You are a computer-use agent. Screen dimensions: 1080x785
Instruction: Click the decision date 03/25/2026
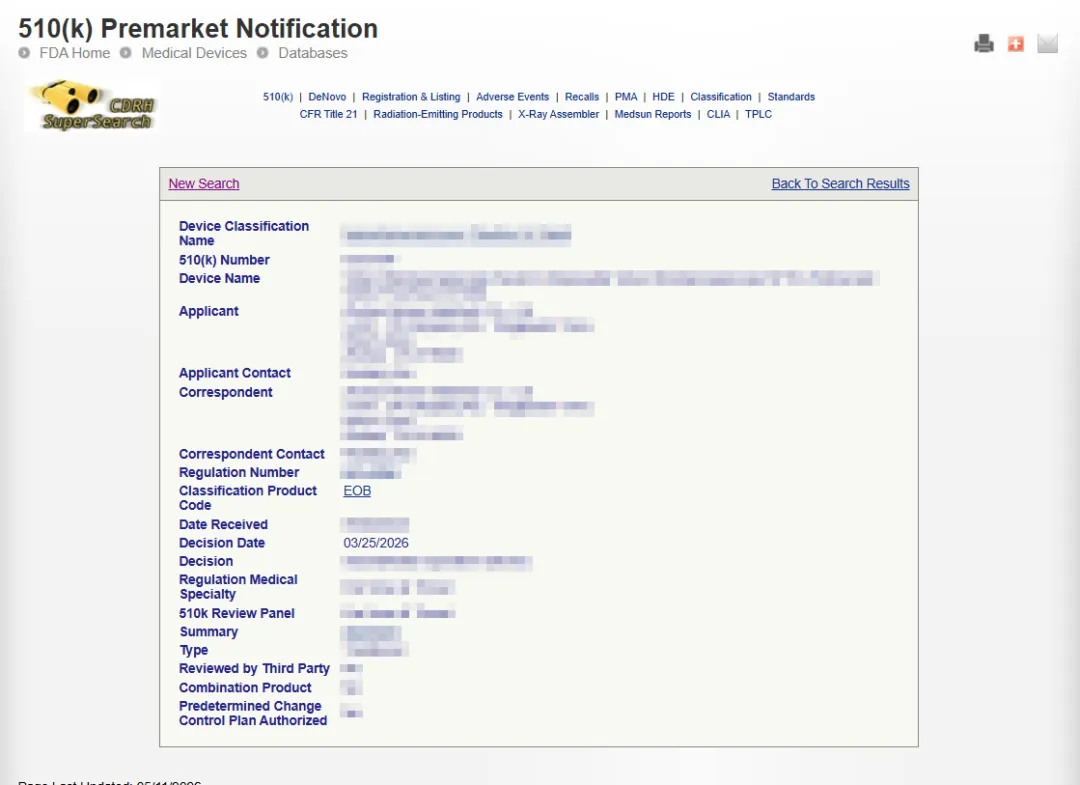pyautogui.click(x=376, y=543)
